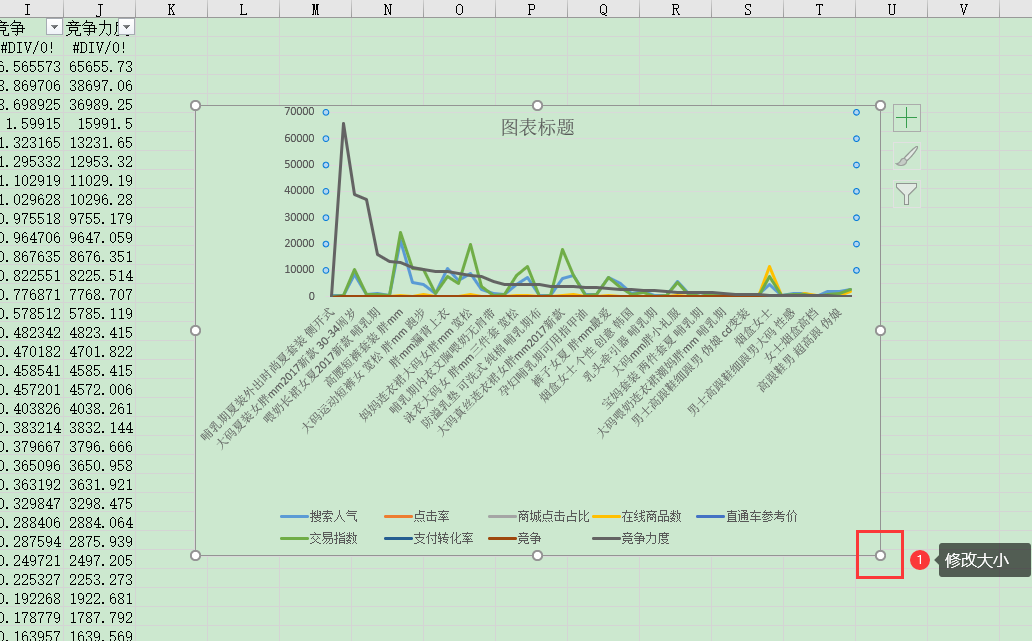This screenshot has width=1032, height=641.
Task: Select column header M
Action: point(315,9)
